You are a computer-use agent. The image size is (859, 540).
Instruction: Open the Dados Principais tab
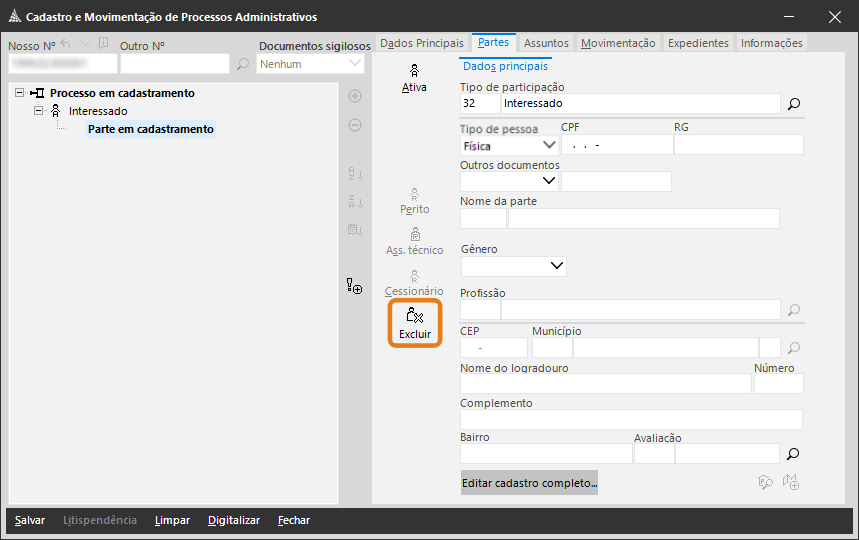422,43
